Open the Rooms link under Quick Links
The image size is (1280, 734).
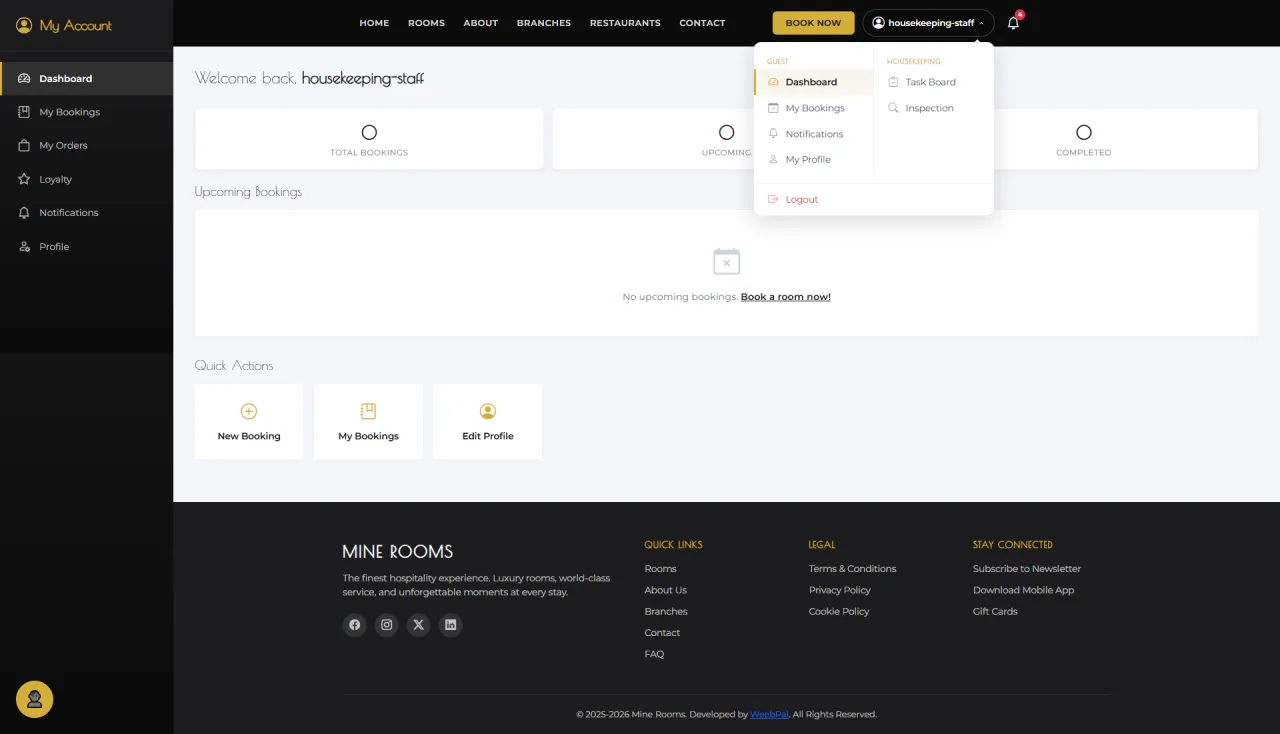point(660,568)
